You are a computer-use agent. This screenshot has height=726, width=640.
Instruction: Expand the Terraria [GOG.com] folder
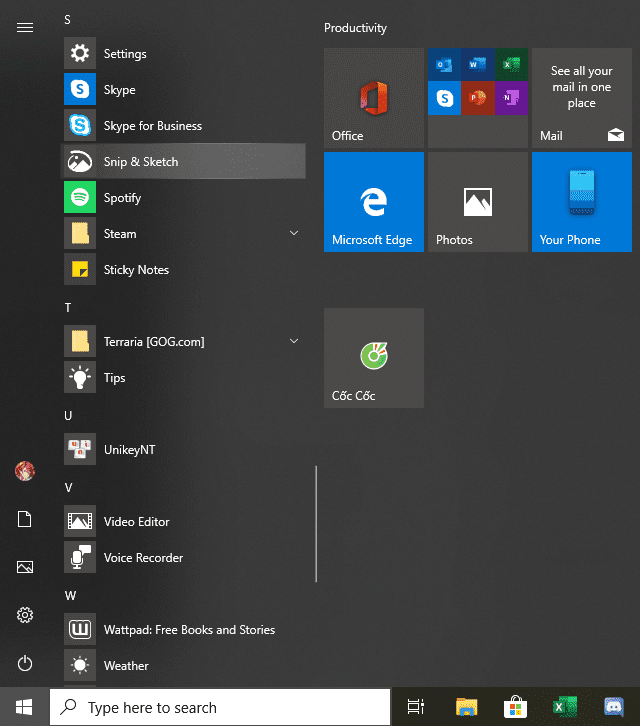pos(294,342)
